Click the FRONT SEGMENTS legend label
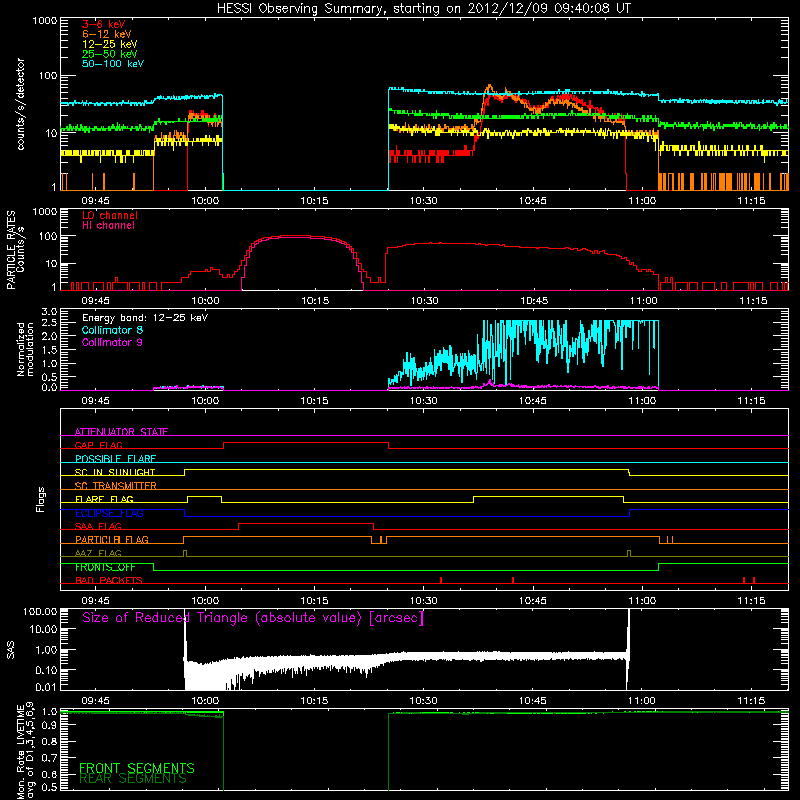This screenshot has width=800, height=800. (x=137, y=768)
